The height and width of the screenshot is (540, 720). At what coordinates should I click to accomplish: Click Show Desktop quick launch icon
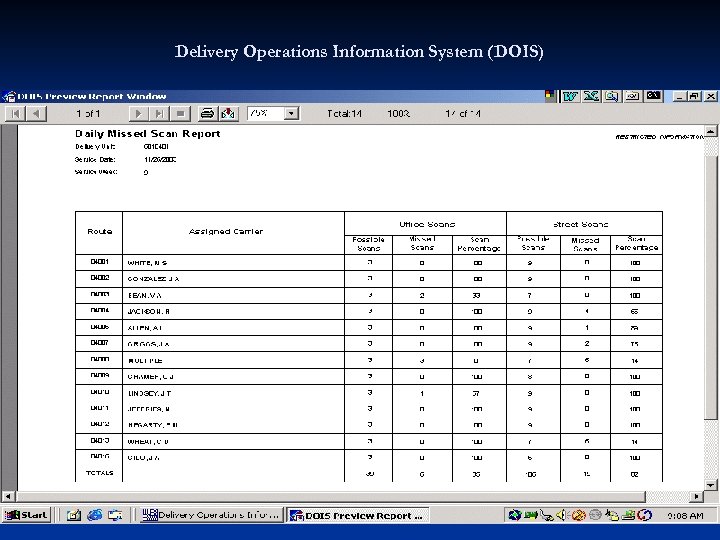[115, 515]
